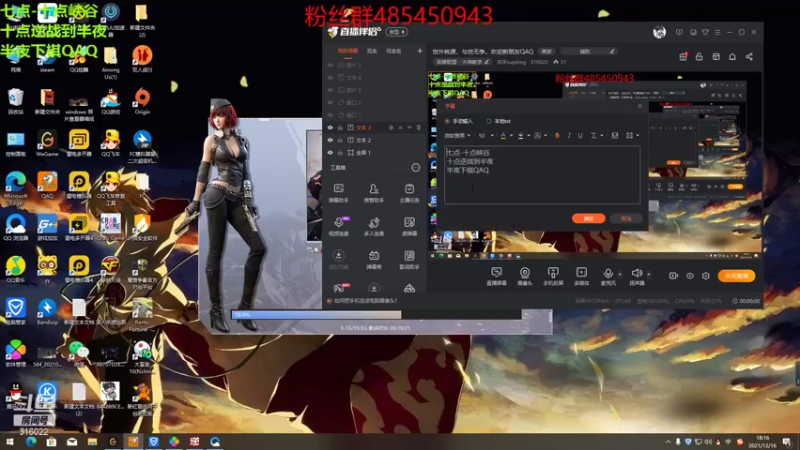Open Windows Start menu on taskbar

9,441
